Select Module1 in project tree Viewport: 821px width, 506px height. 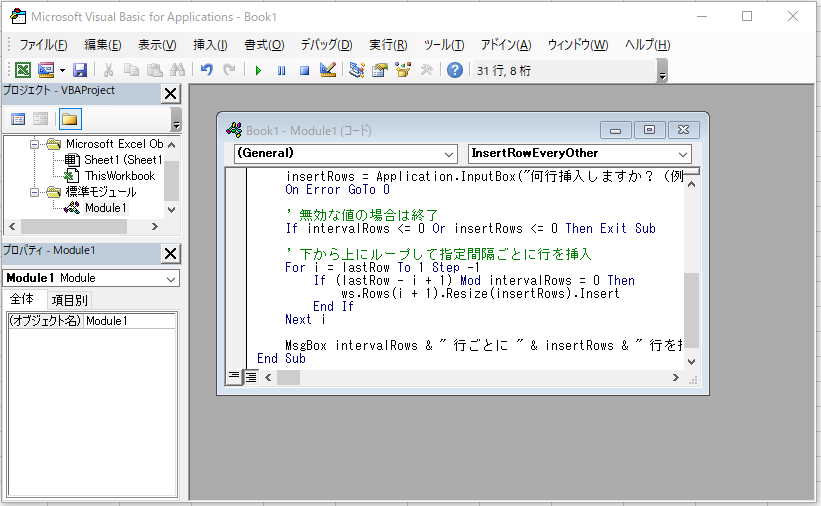[x=105, y=208]
